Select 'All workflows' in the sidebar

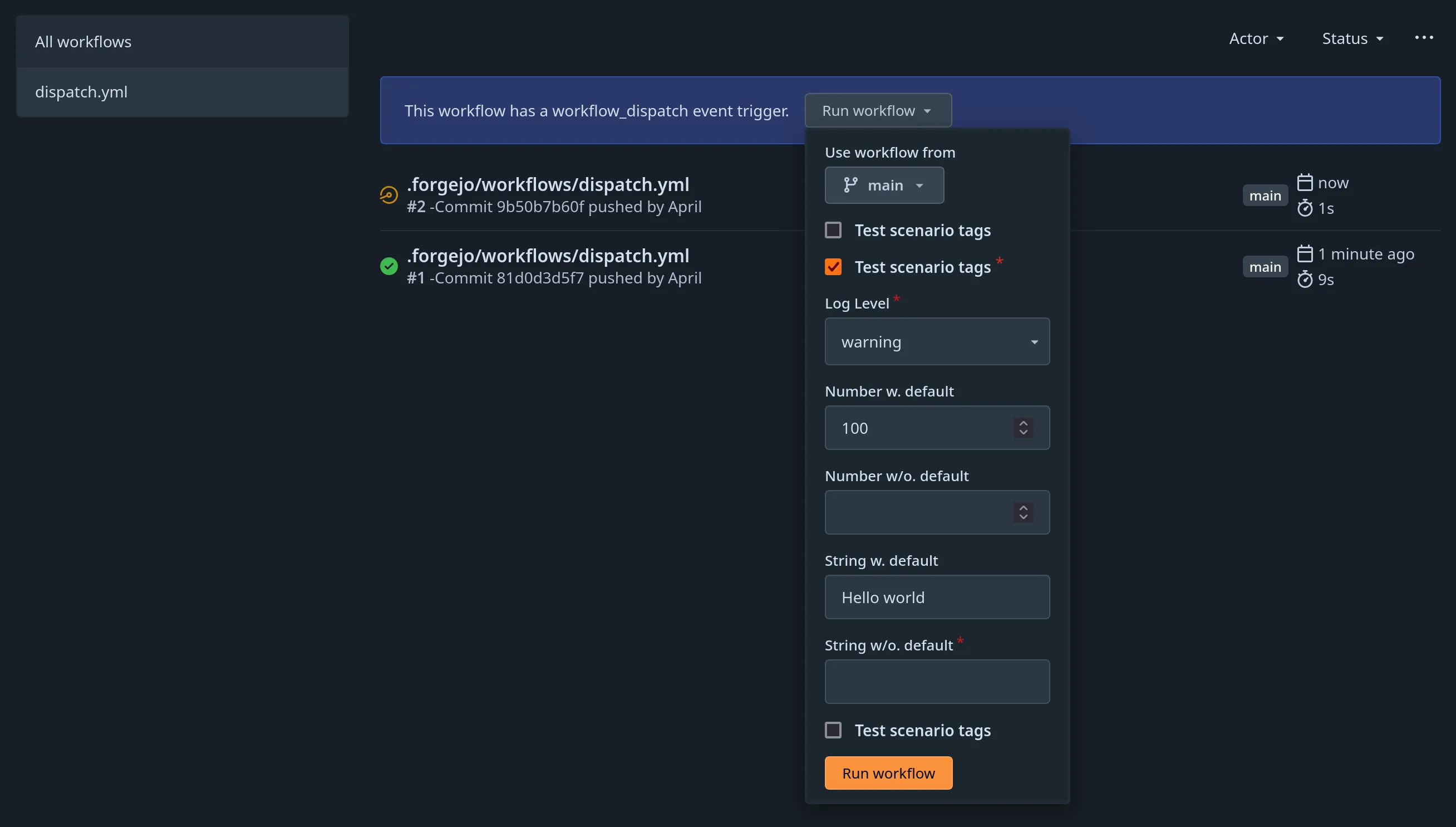pos(83,41)
